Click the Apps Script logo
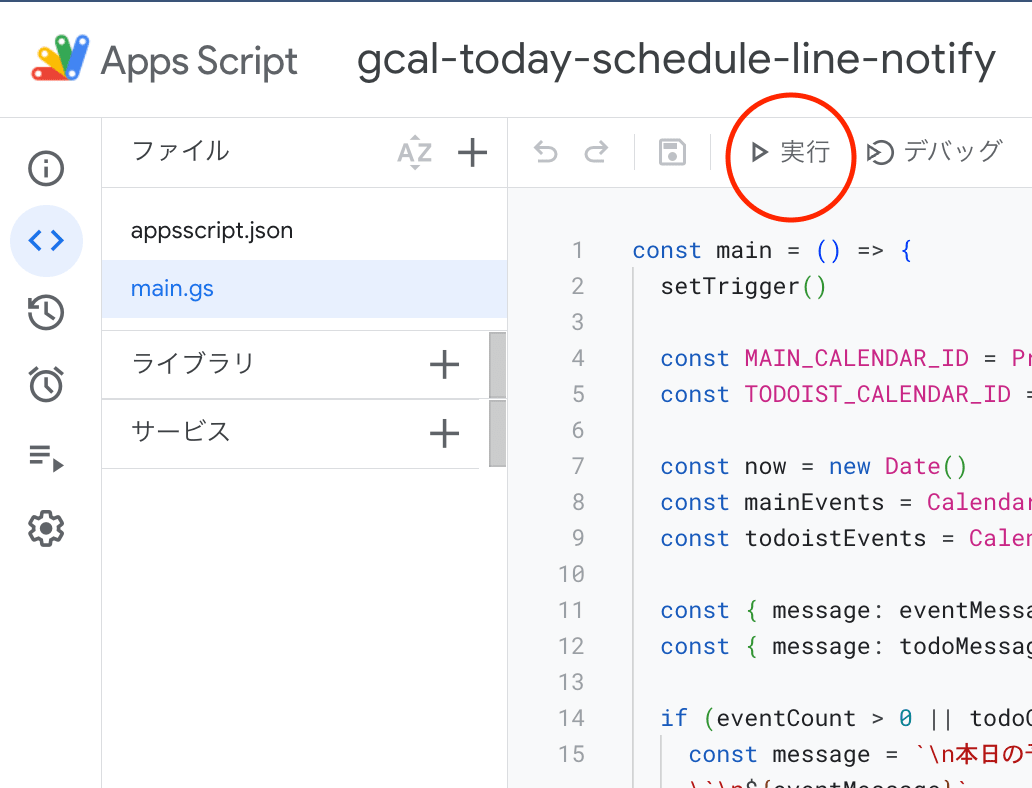1032x788 pixels. pos(61,58)
